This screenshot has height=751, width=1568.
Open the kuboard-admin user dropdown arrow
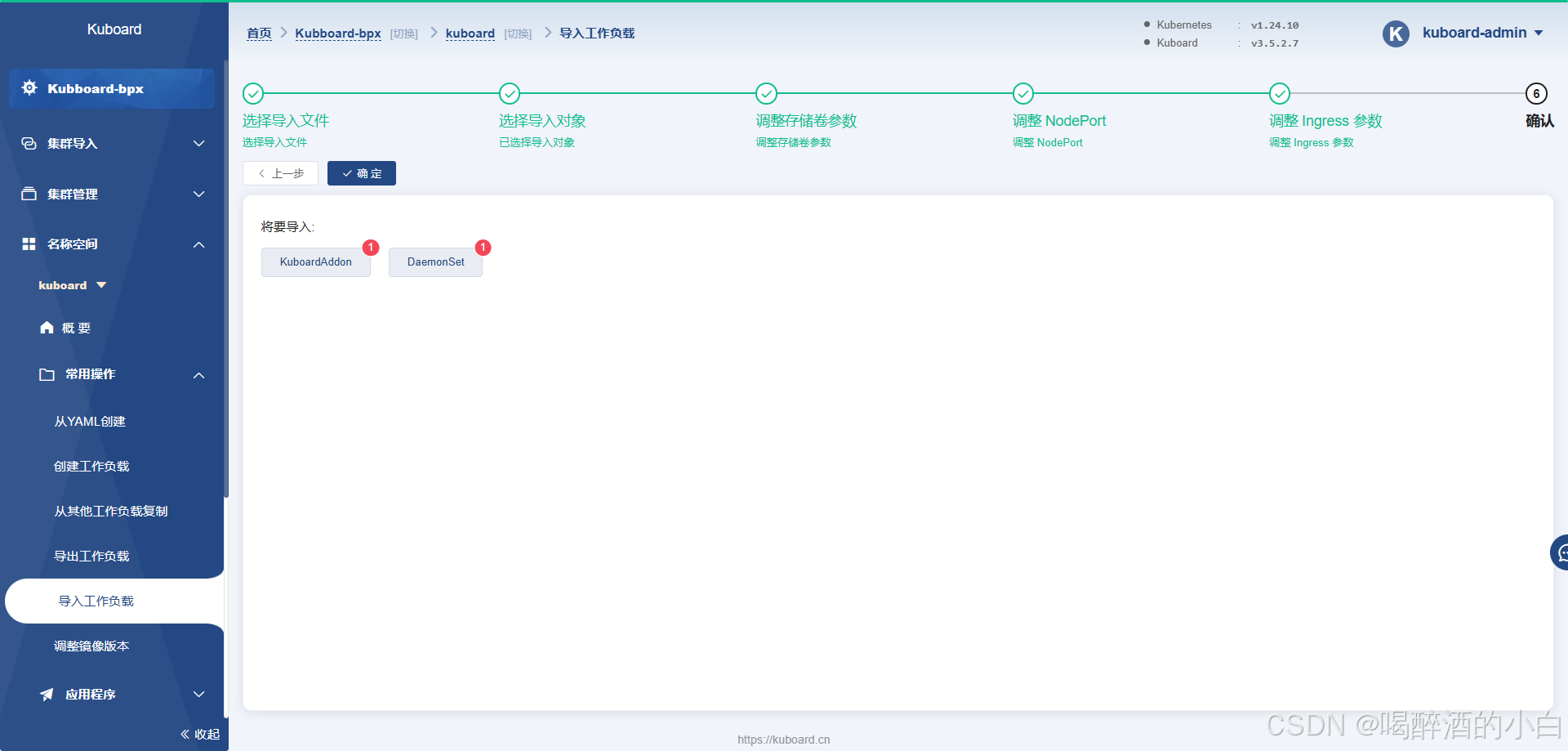tap(1539, 34)
